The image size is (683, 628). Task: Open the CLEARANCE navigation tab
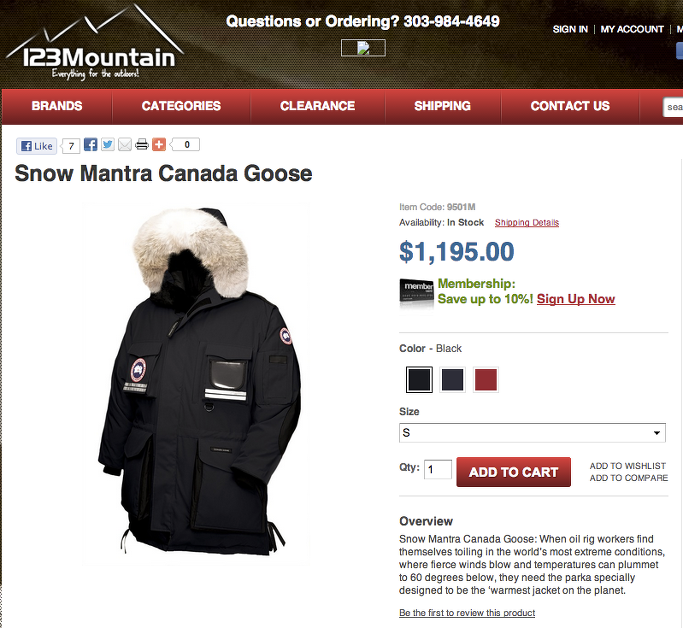[318, 106]
